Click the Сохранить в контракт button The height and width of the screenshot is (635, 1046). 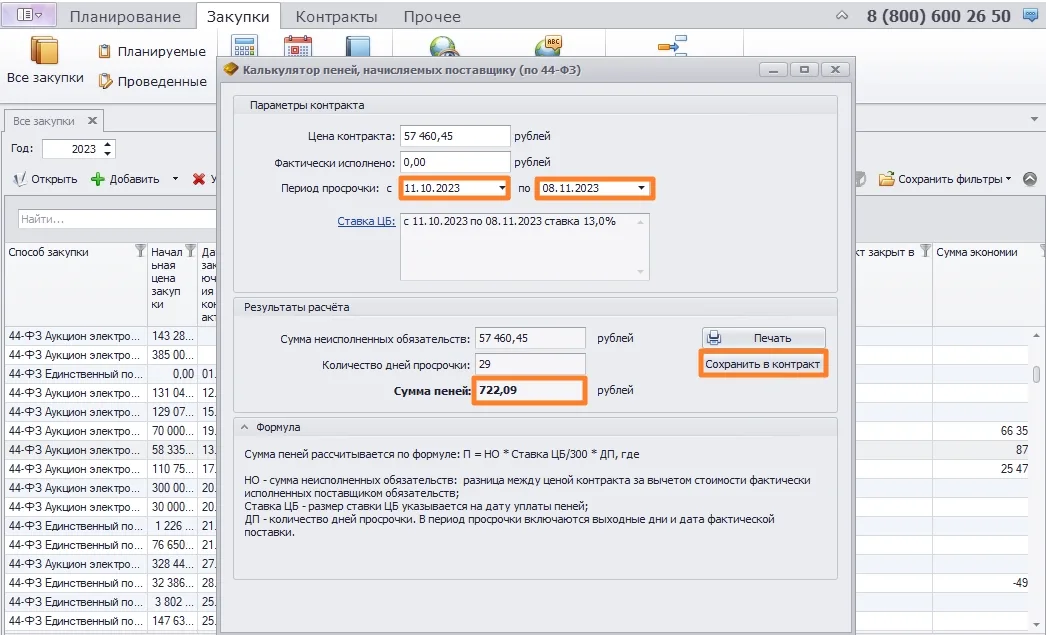point(762,364)
